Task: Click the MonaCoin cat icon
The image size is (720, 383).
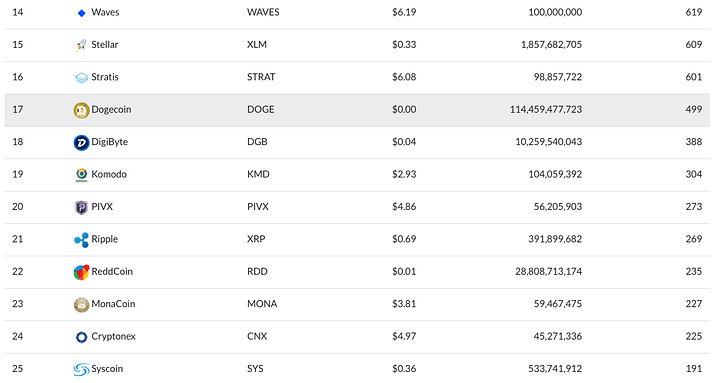Action: pos(81,304)
